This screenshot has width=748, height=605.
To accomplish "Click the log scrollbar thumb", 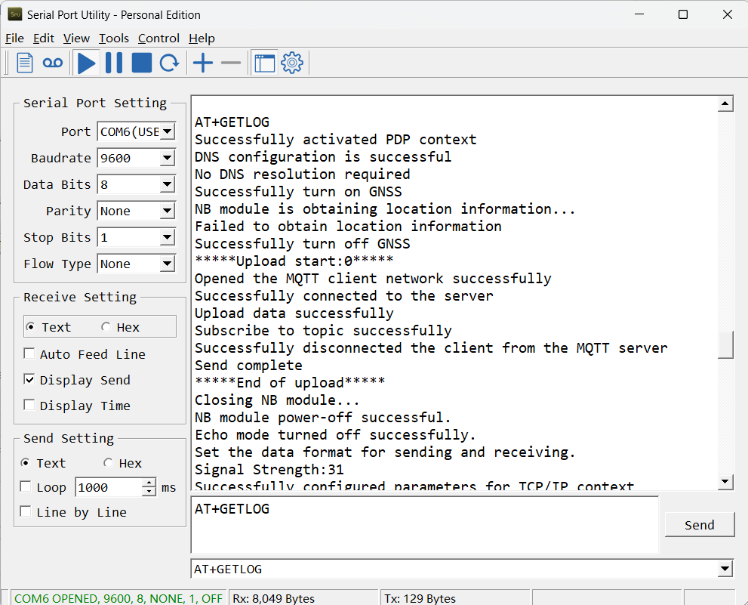I will (725, 345).
